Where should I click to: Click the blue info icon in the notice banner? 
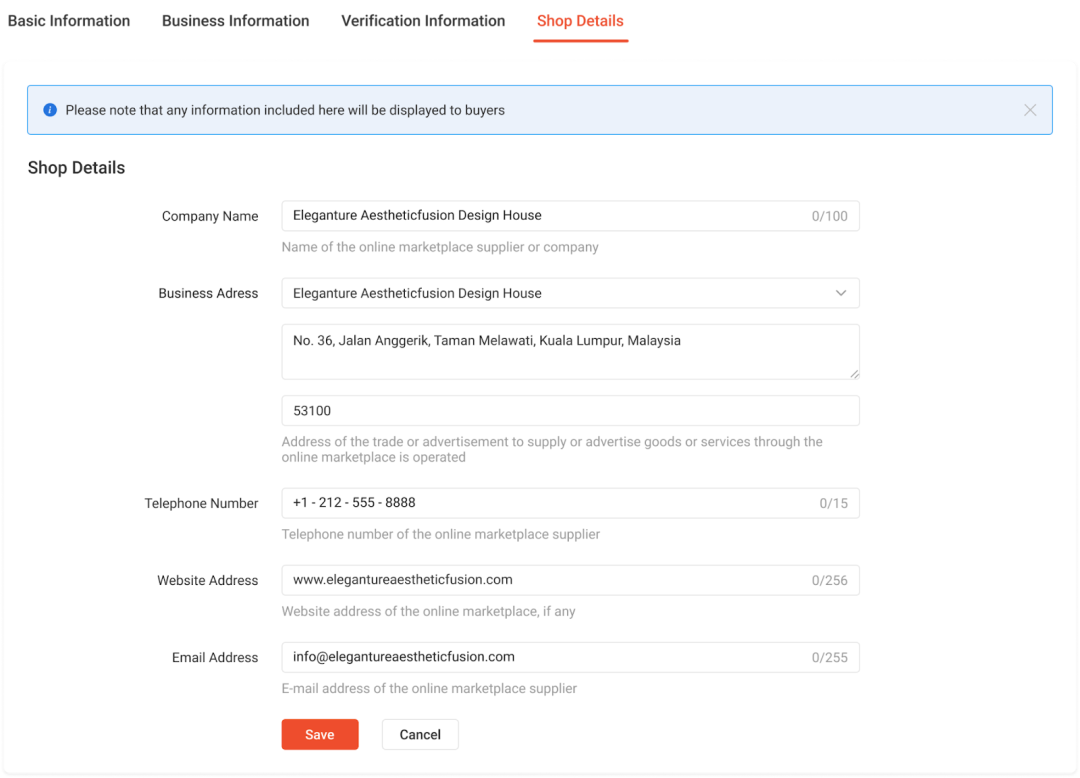50,110
